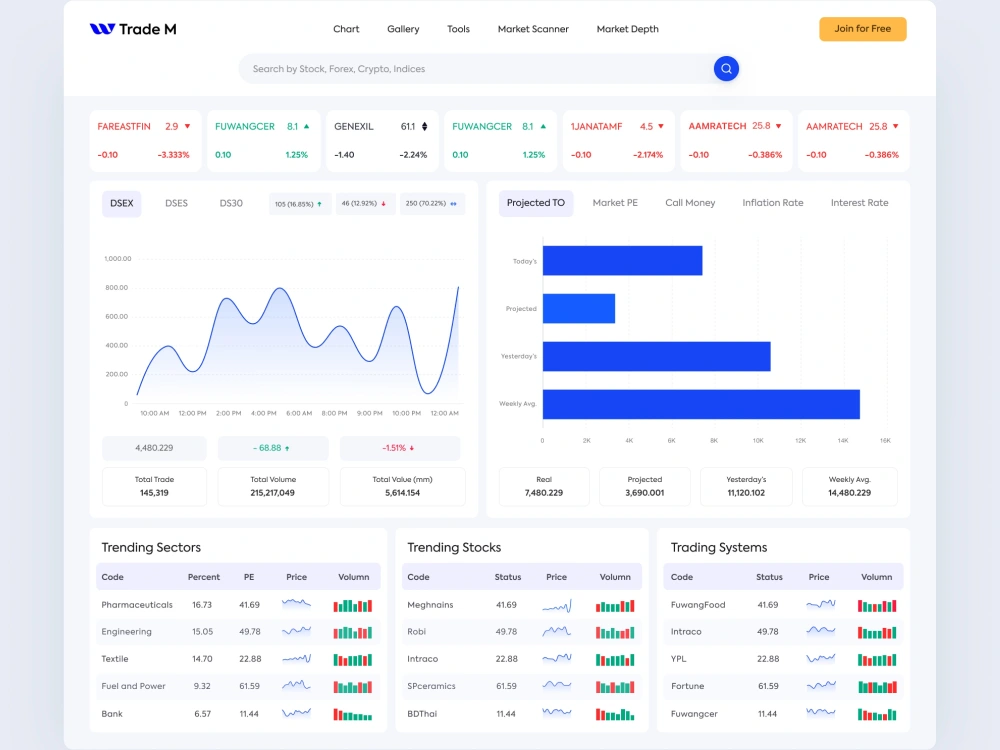Screen dimensions: 1000x750
Task: Open the 1JANATAMF dropdown arrow
Action: point(661,126)
